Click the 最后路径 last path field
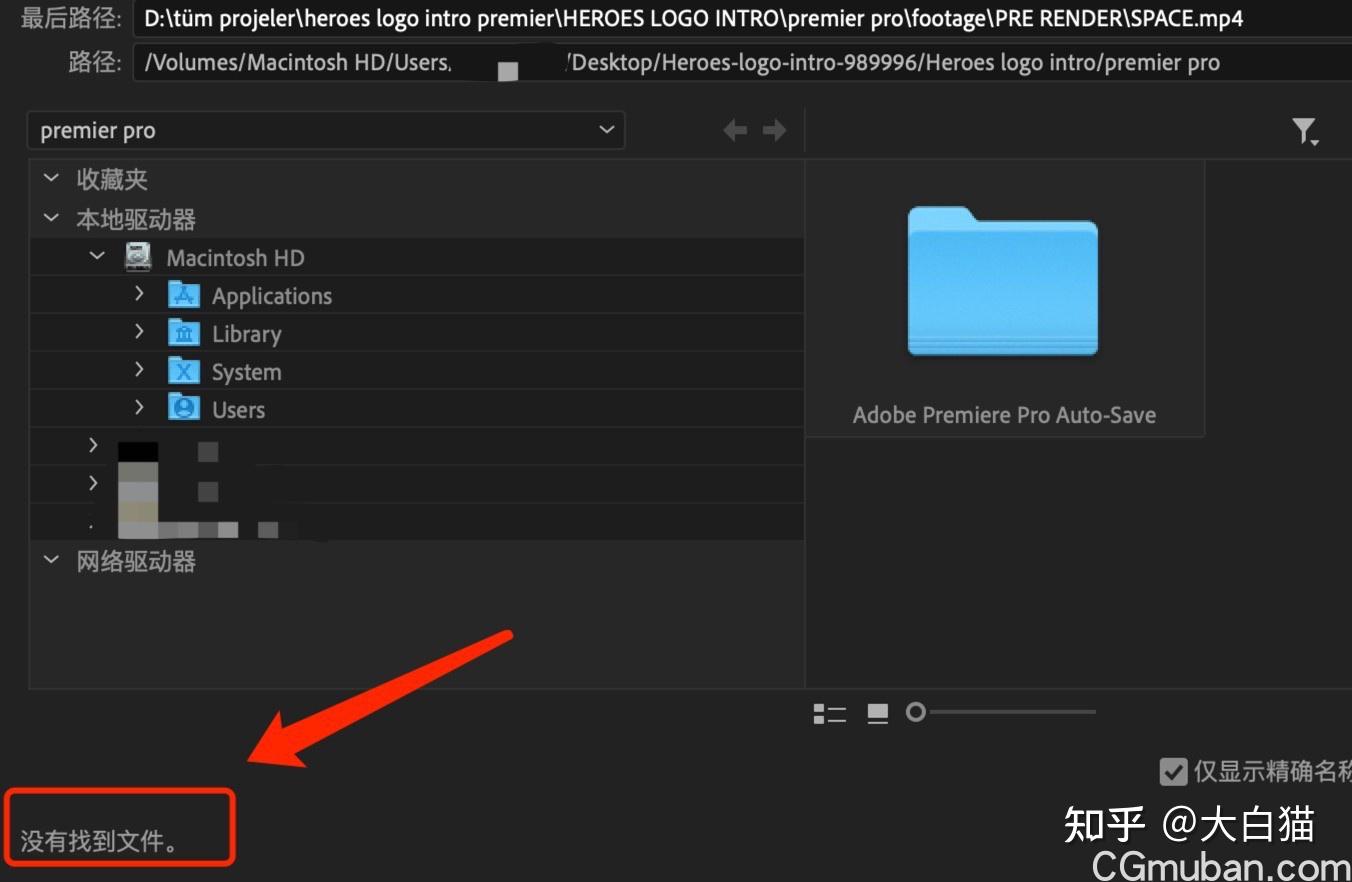This screenshot has width=1352, height=882. [742, 18]
